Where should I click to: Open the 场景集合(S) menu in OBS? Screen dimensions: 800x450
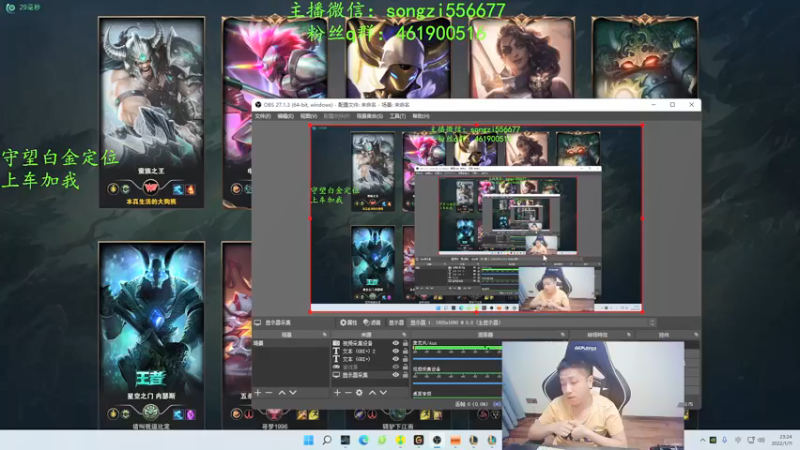coord(369,116)
